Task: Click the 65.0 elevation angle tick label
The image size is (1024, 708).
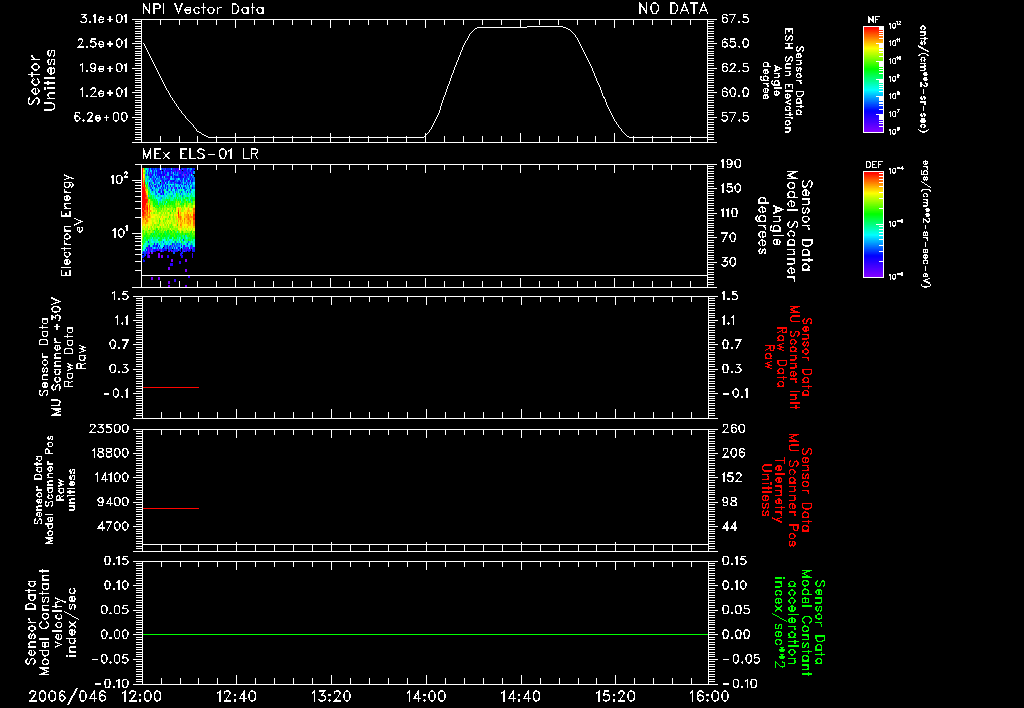Action: click(735, 44)
